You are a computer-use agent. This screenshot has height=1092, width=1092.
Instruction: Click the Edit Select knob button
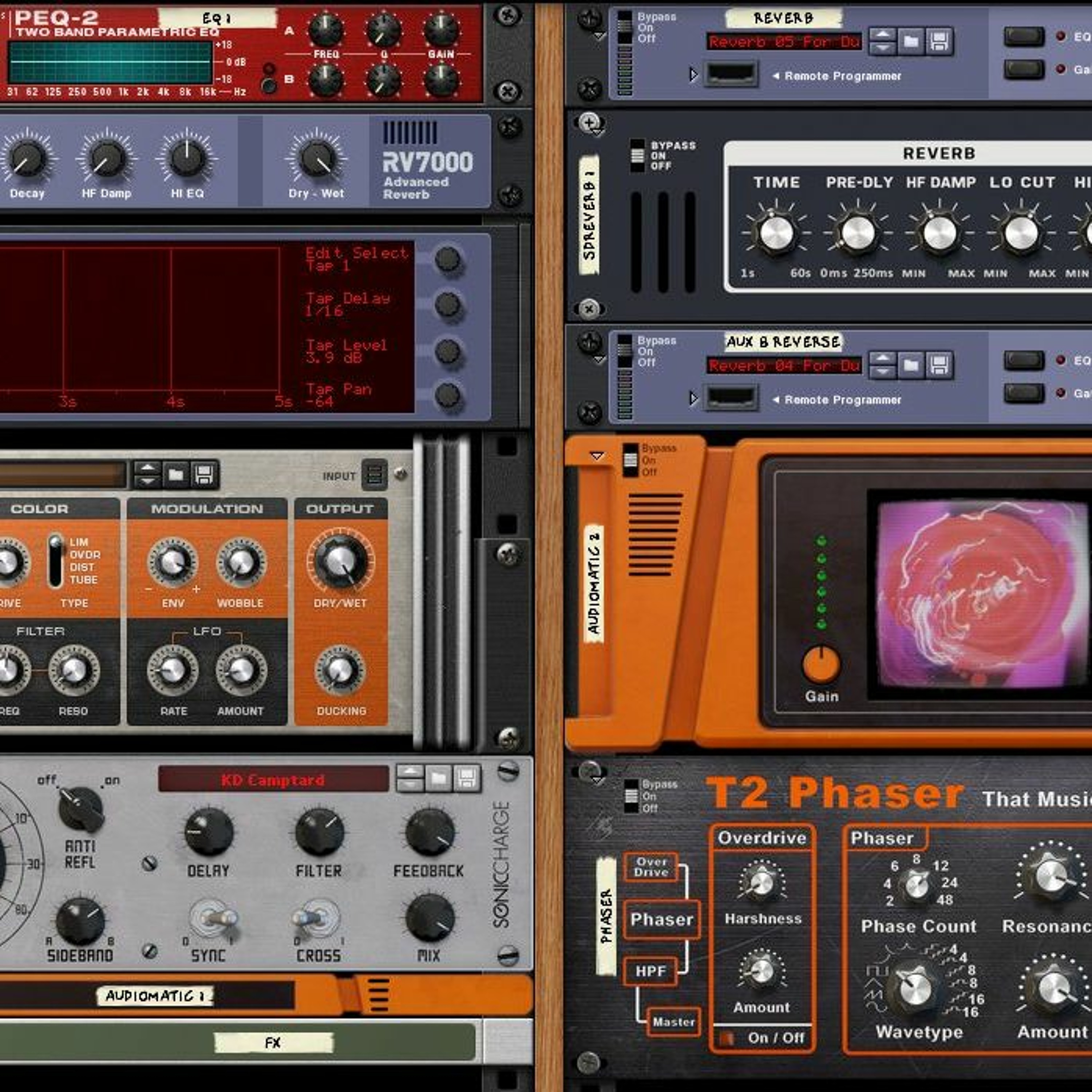(x=448, y=259)
